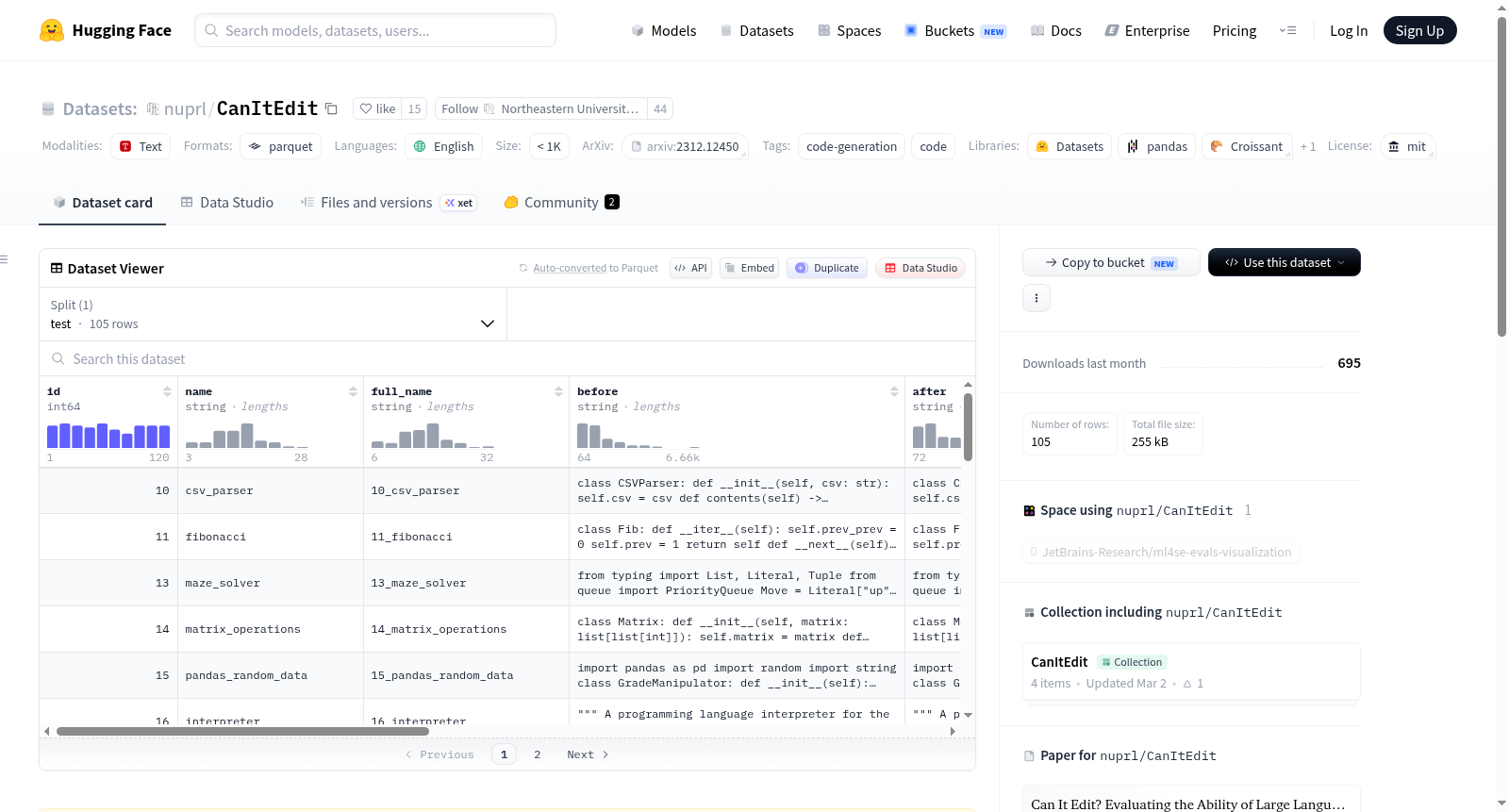Open the Embed viewer option

(749, 268)
